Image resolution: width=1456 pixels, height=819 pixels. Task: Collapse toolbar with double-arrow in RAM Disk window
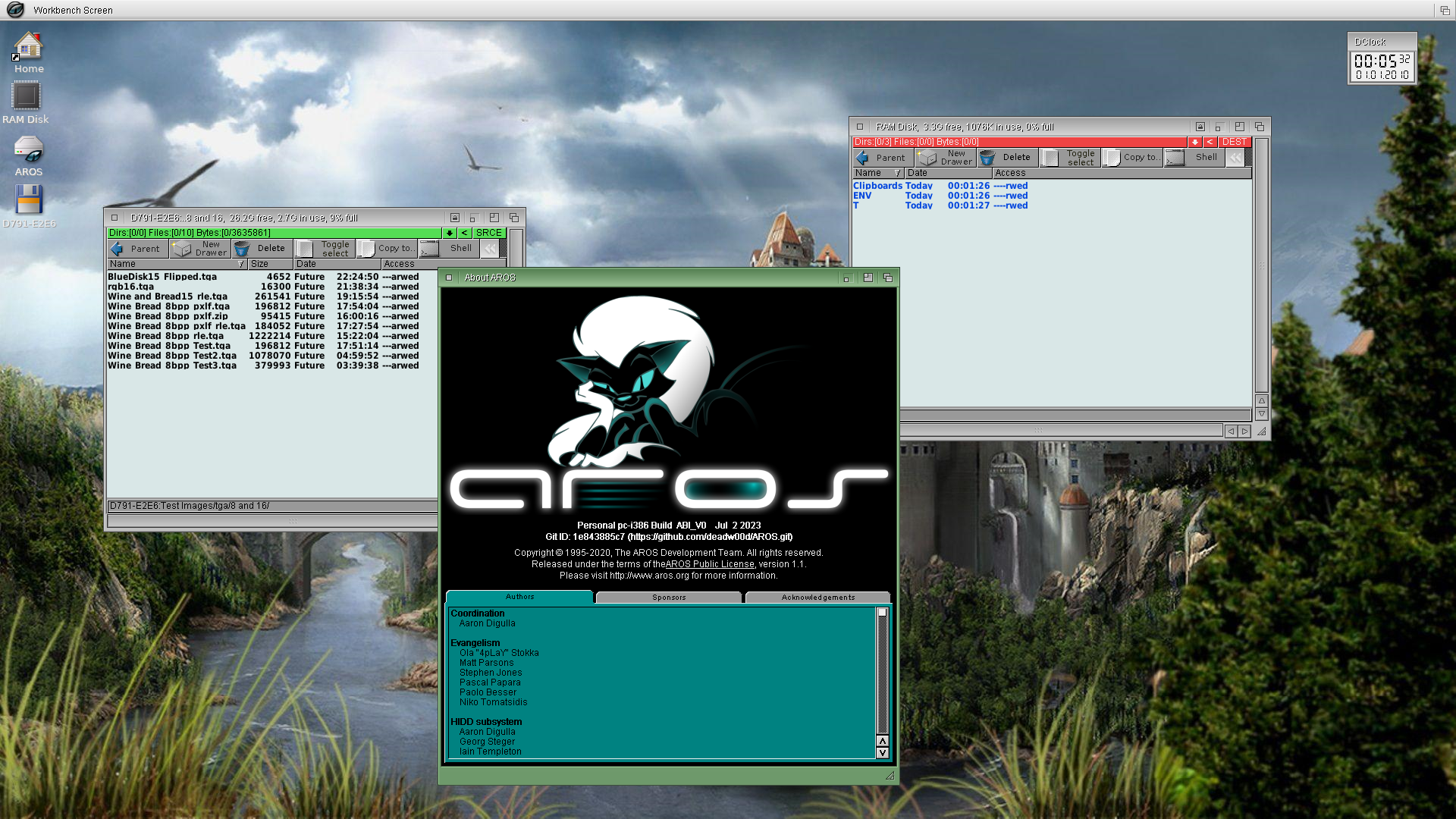point(1236,158)
